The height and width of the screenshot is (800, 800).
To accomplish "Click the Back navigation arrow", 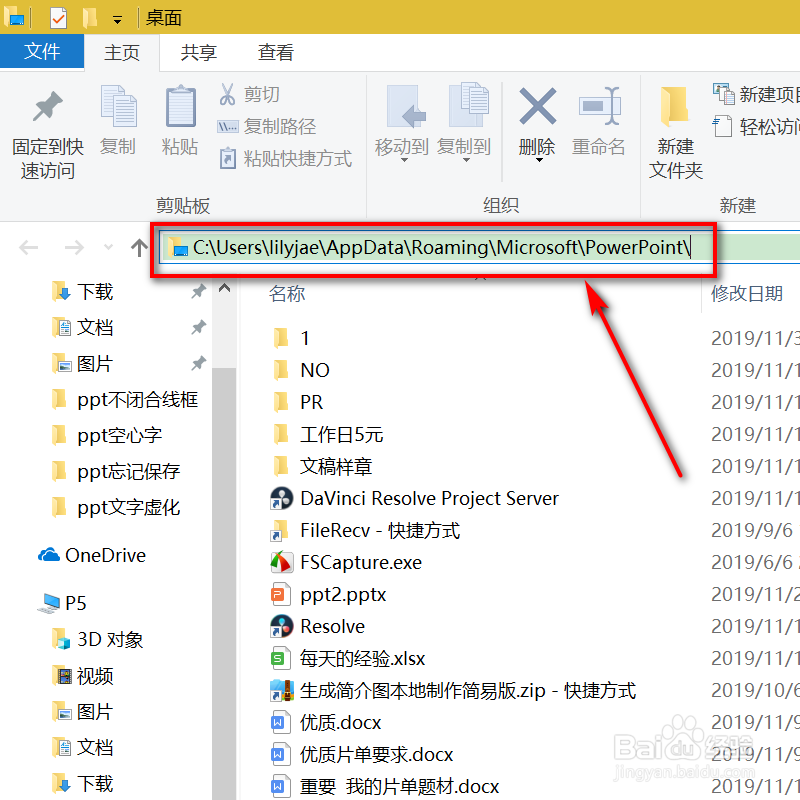I will [x=29, y=248].
